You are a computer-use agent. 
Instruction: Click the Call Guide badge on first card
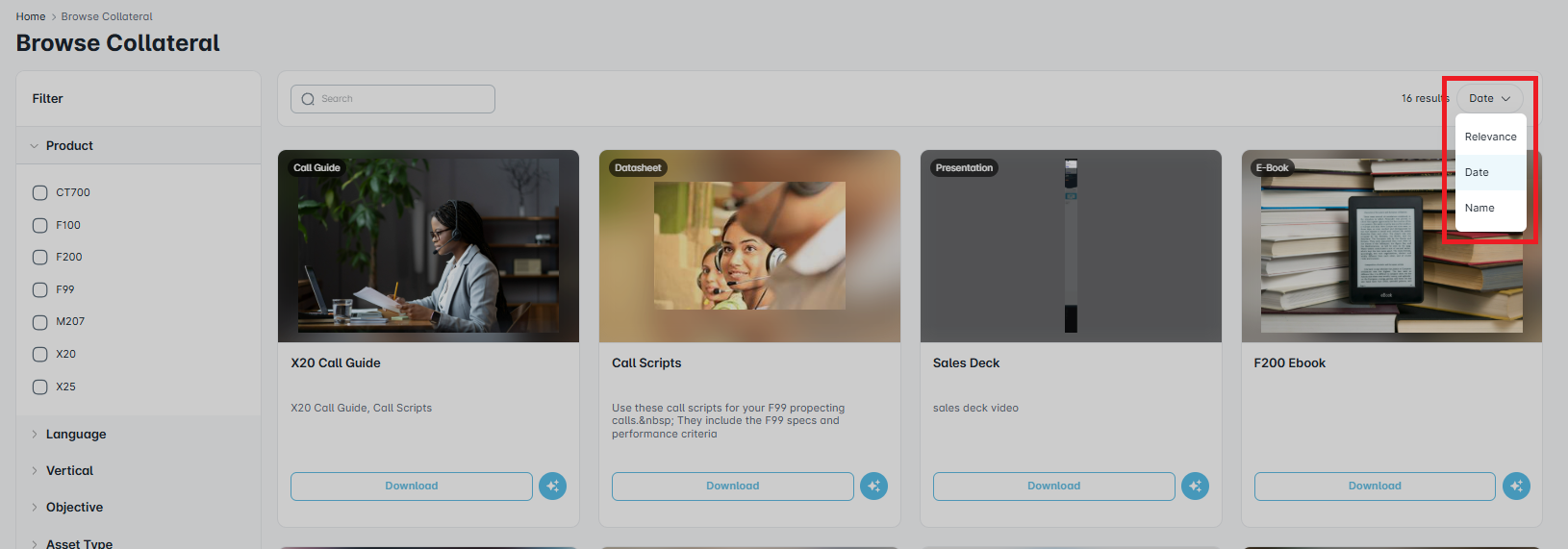point(316,167)
